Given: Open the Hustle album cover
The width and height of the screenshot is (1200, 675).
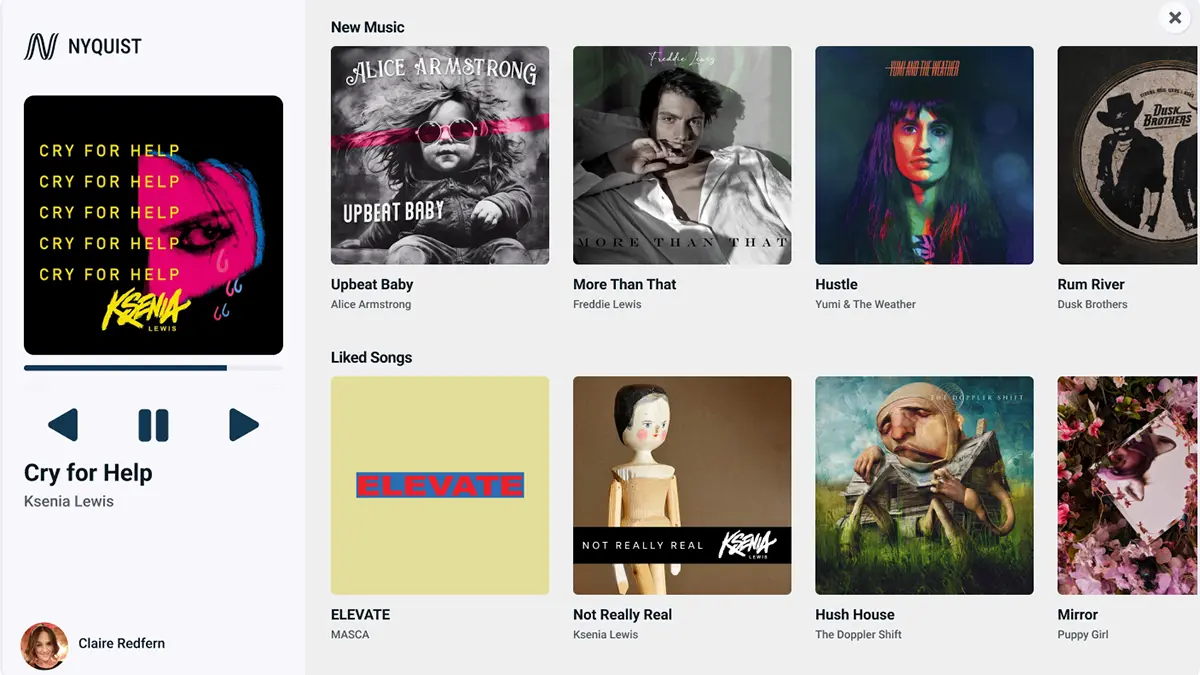Looking at the screenshot, I should point(924,155).
